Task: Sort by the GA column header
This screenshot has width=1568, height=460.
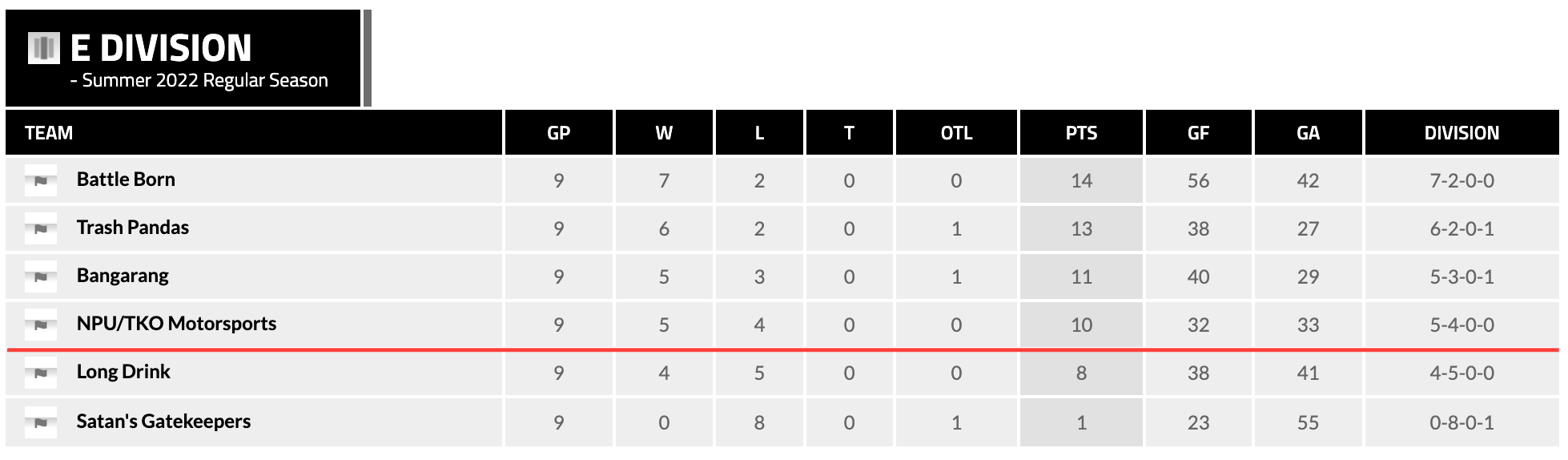Action: pos(1308,133)
